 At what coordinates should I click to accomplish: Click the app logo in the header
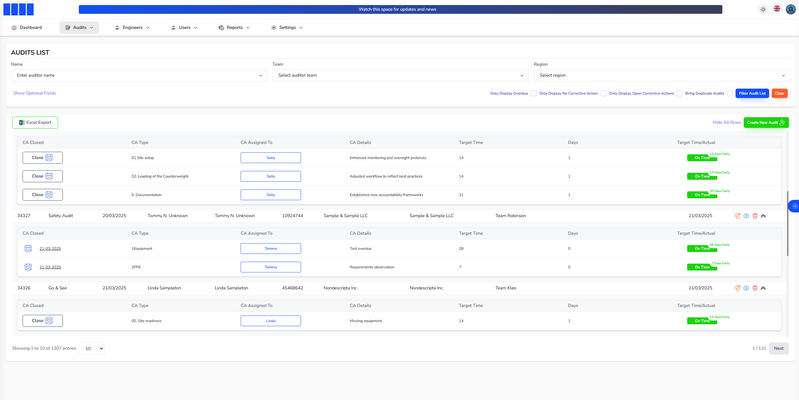coord(19,9)
